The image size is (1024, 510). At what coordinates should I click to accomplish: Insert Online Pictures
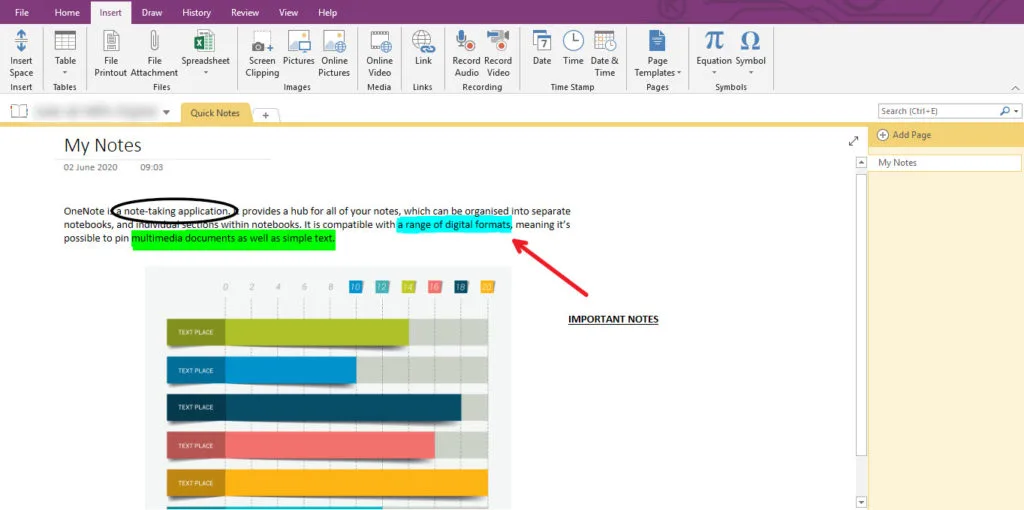pyautogui.click(x=334, y=54)
